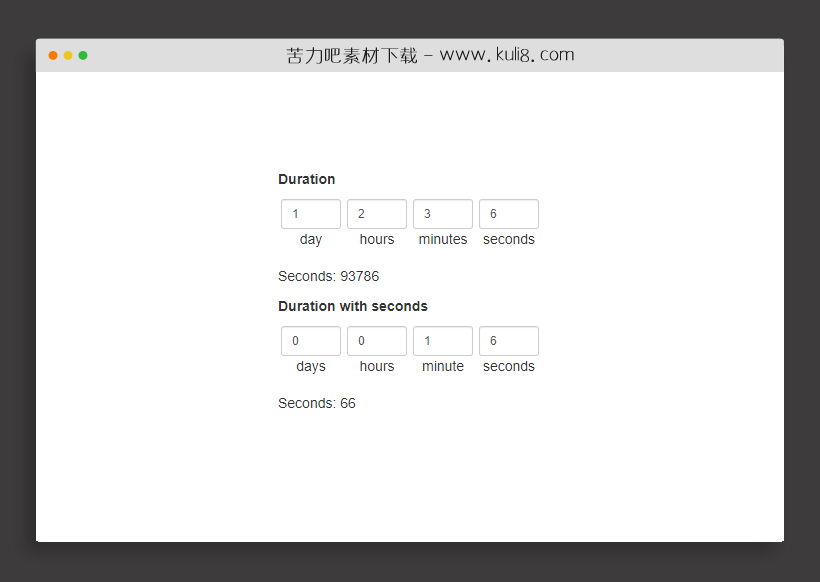Click the Duration with seconds heading

point(352,306)
